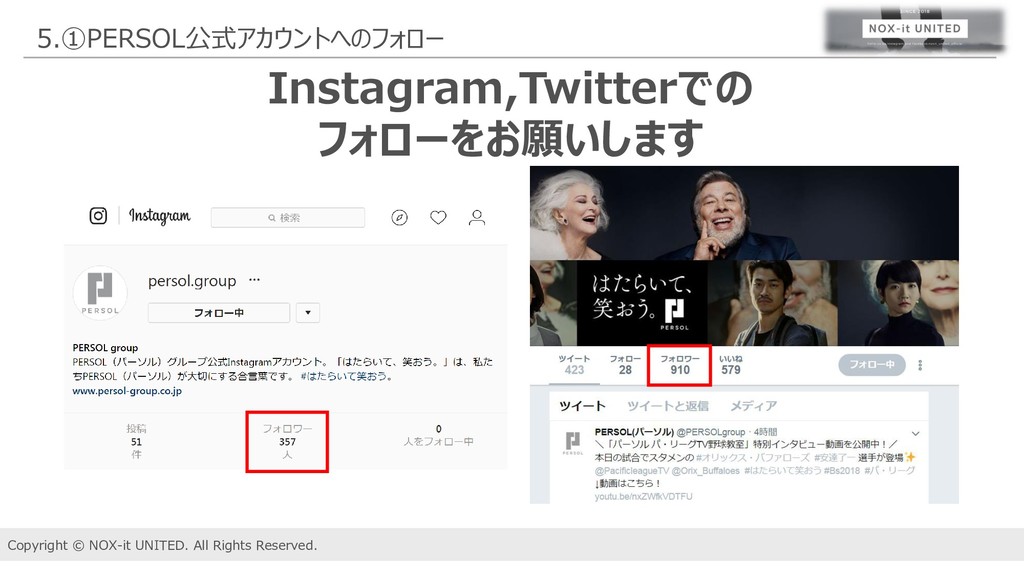Select the ツイート tab
1024x576 pixels.
point(582,406)
